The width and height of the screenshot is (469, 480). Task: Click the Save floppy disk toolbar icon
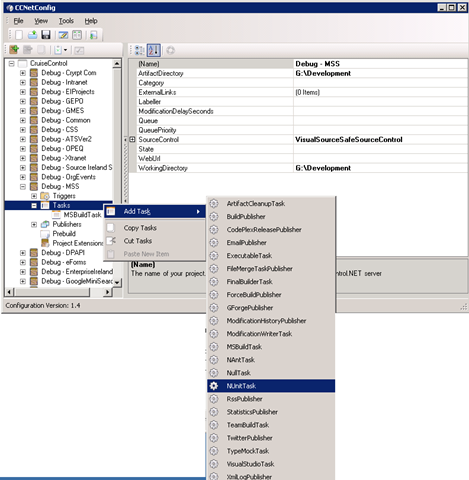tap(46, 35)
